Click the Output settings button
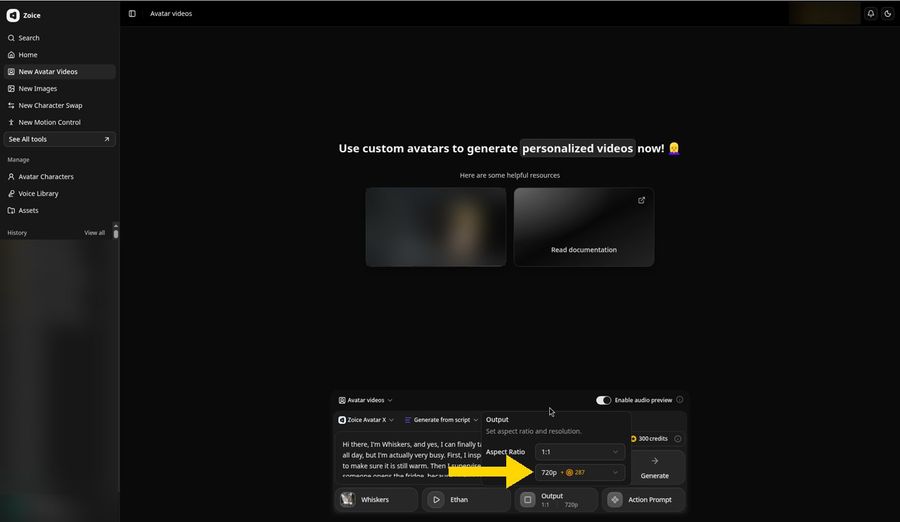The width and height of the screenshot is (900, 522). (556, 500)
